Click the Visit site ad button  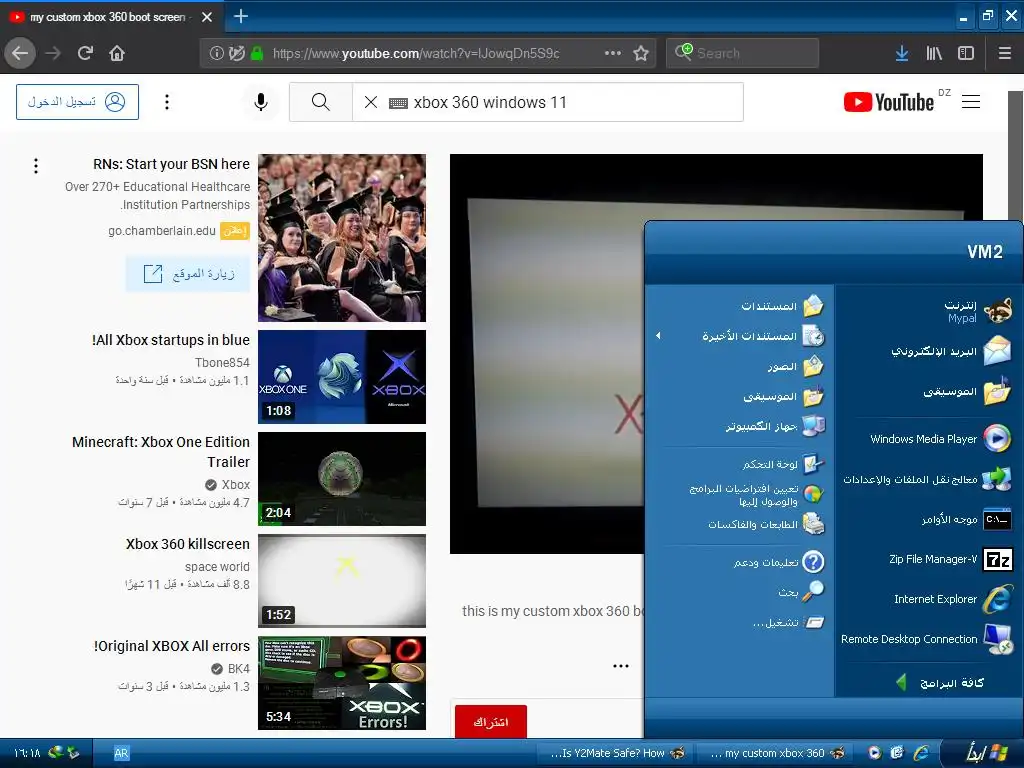188,274
